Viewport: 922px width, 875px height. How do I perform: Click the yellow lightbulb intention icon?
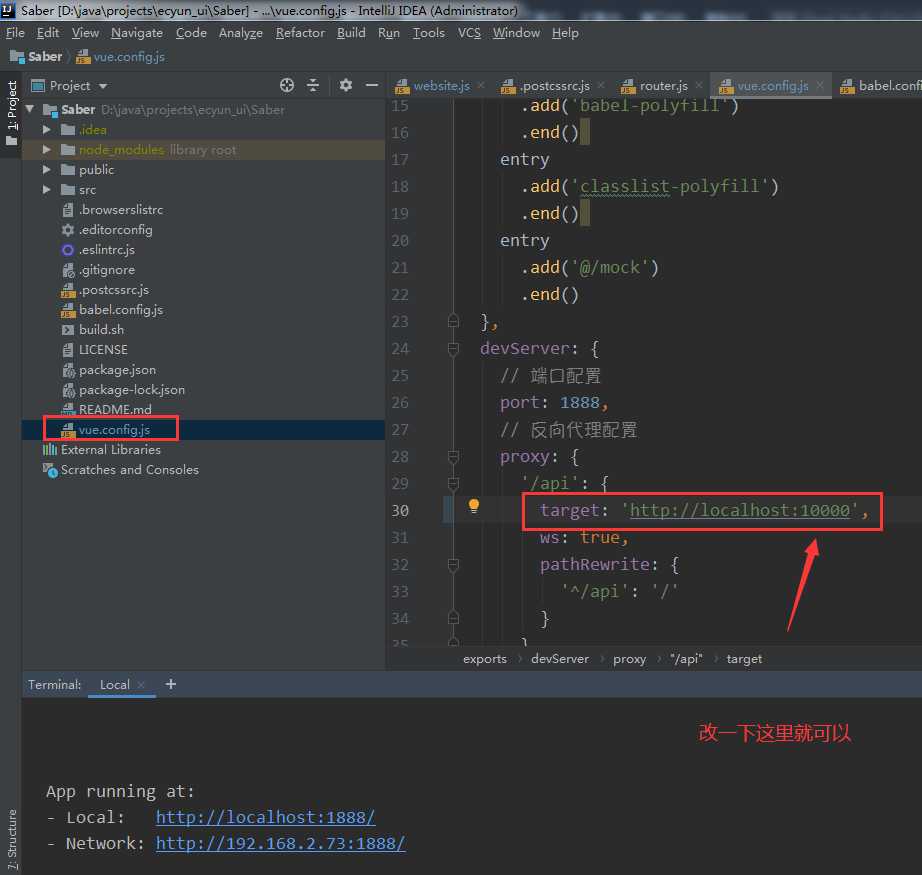click(474, 506)
